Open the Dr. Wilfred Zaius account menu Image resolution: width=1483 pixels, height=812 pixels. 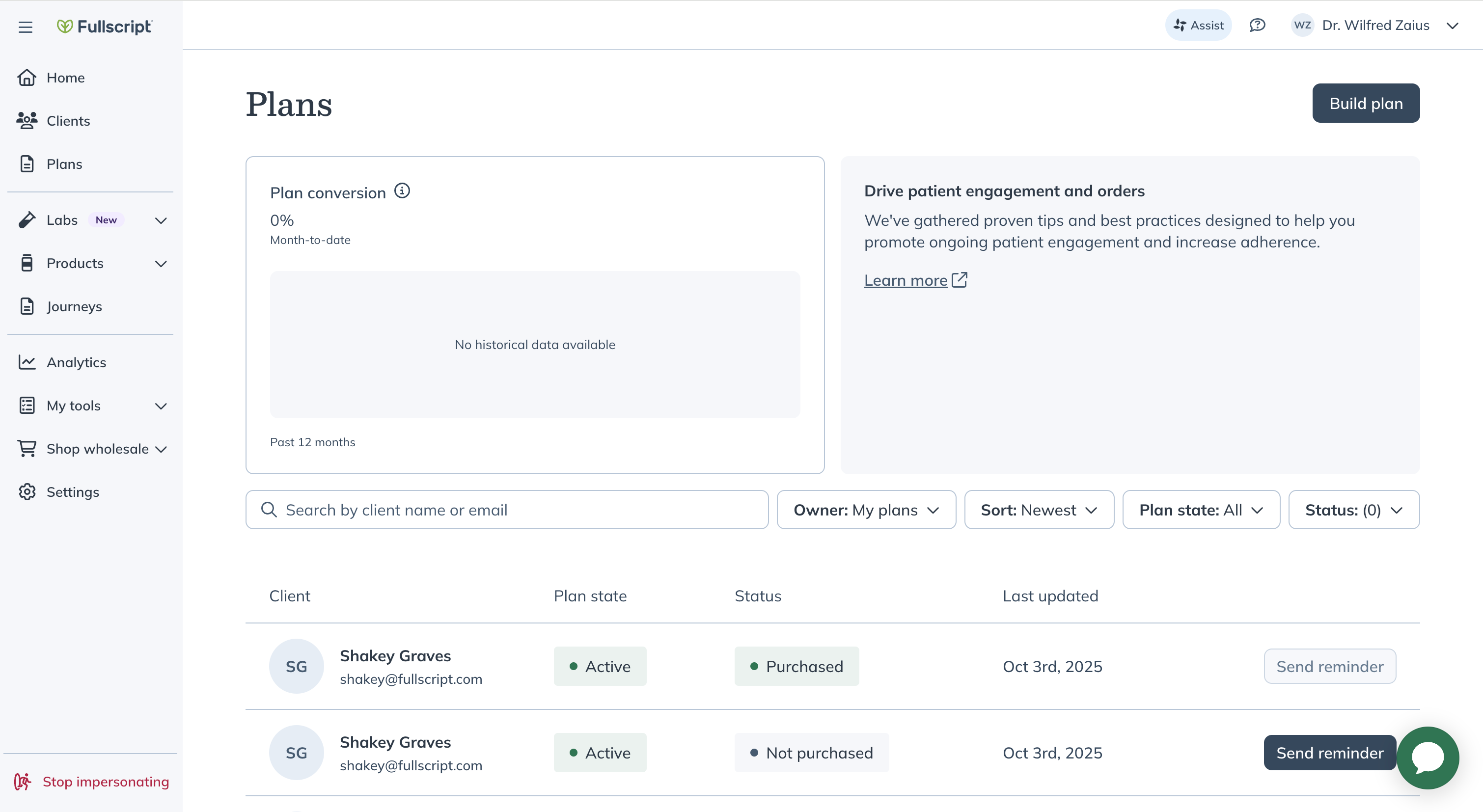pyautogui.click(x=1375, y=25)
